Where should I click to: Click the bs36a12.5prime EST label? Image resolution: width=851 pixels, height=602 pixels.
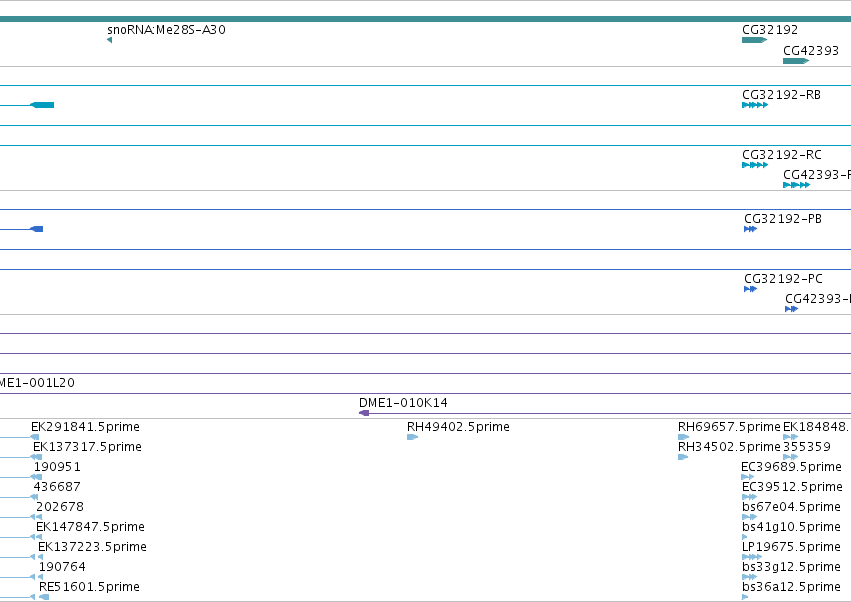791,587
